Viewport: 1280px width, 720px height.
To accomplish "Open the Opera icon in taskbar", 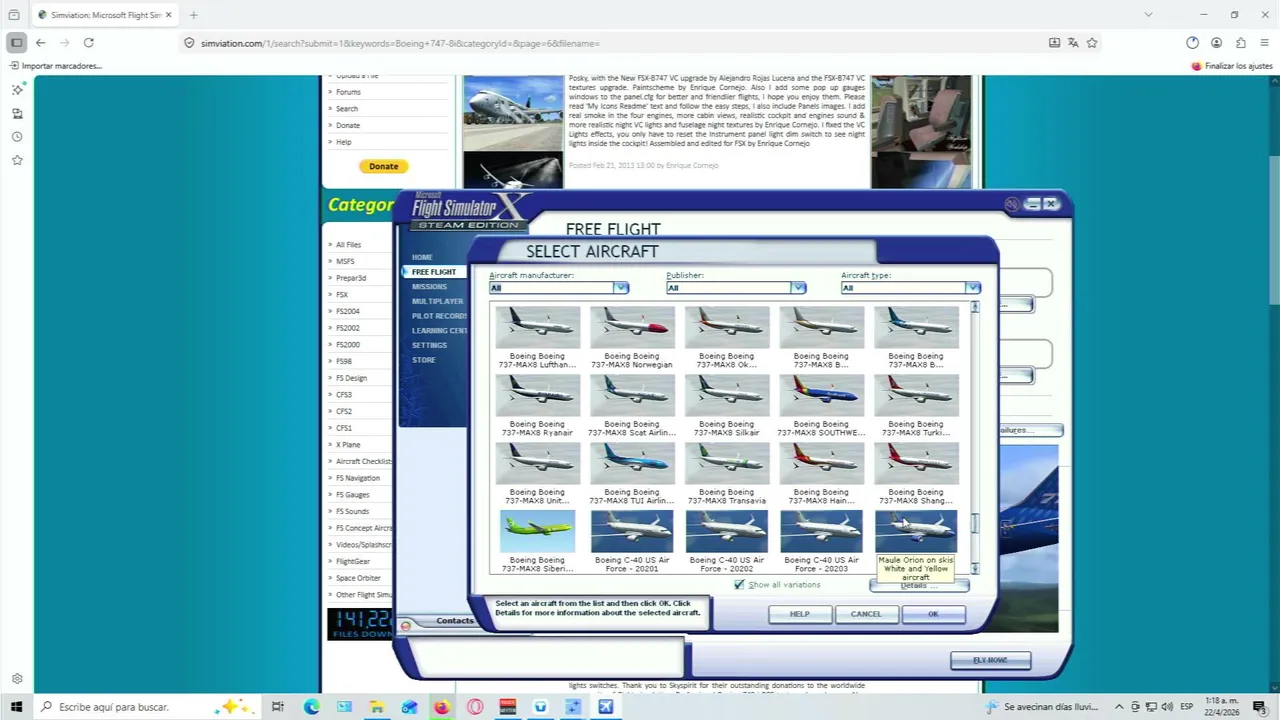I will pyautogui.click(x=475, y=707).
